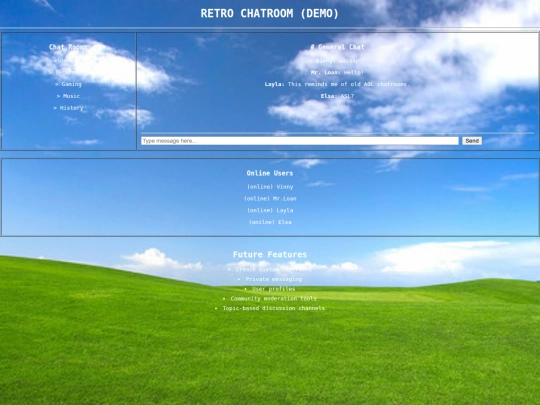
Task: Select online user Mr.Loan
Action: pyautogui.click(x=270, y=198)
